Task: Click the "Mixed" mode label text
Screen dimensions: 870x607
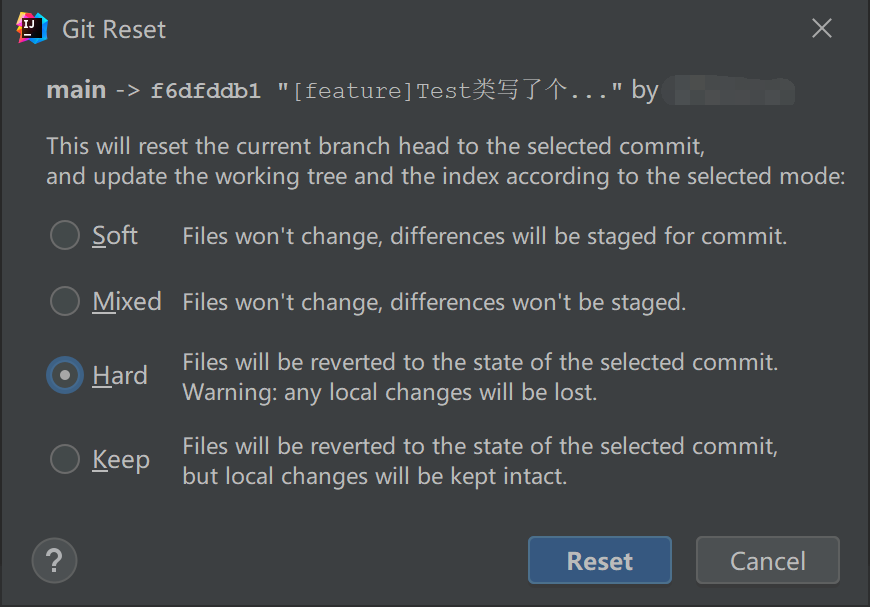Action: 127,301
